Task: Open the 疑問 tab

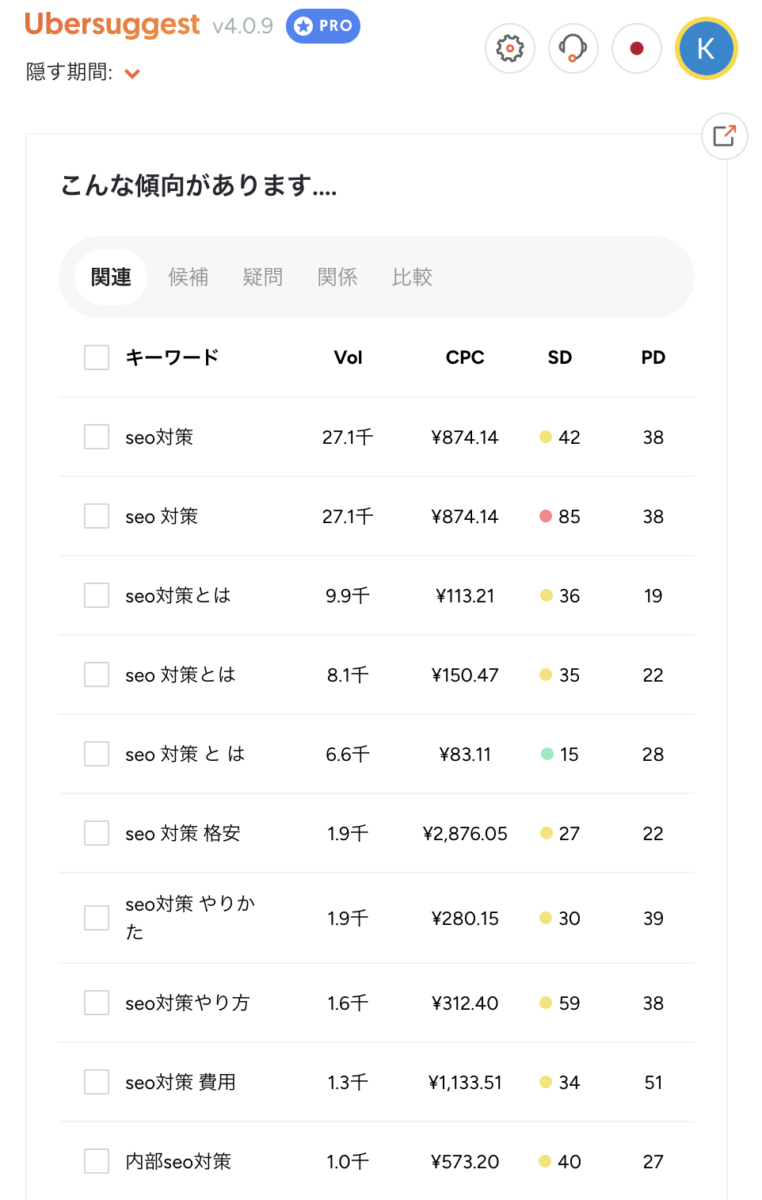Action: (262, 277)
